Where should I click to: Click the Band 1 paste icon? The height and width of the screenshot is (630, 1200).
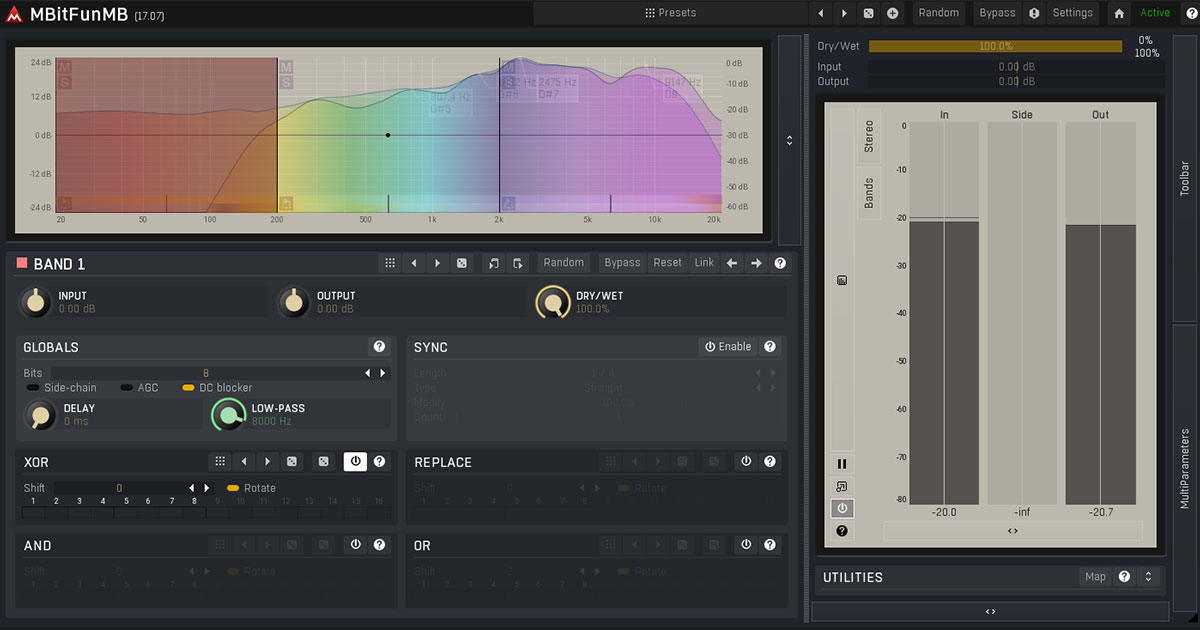517,263
